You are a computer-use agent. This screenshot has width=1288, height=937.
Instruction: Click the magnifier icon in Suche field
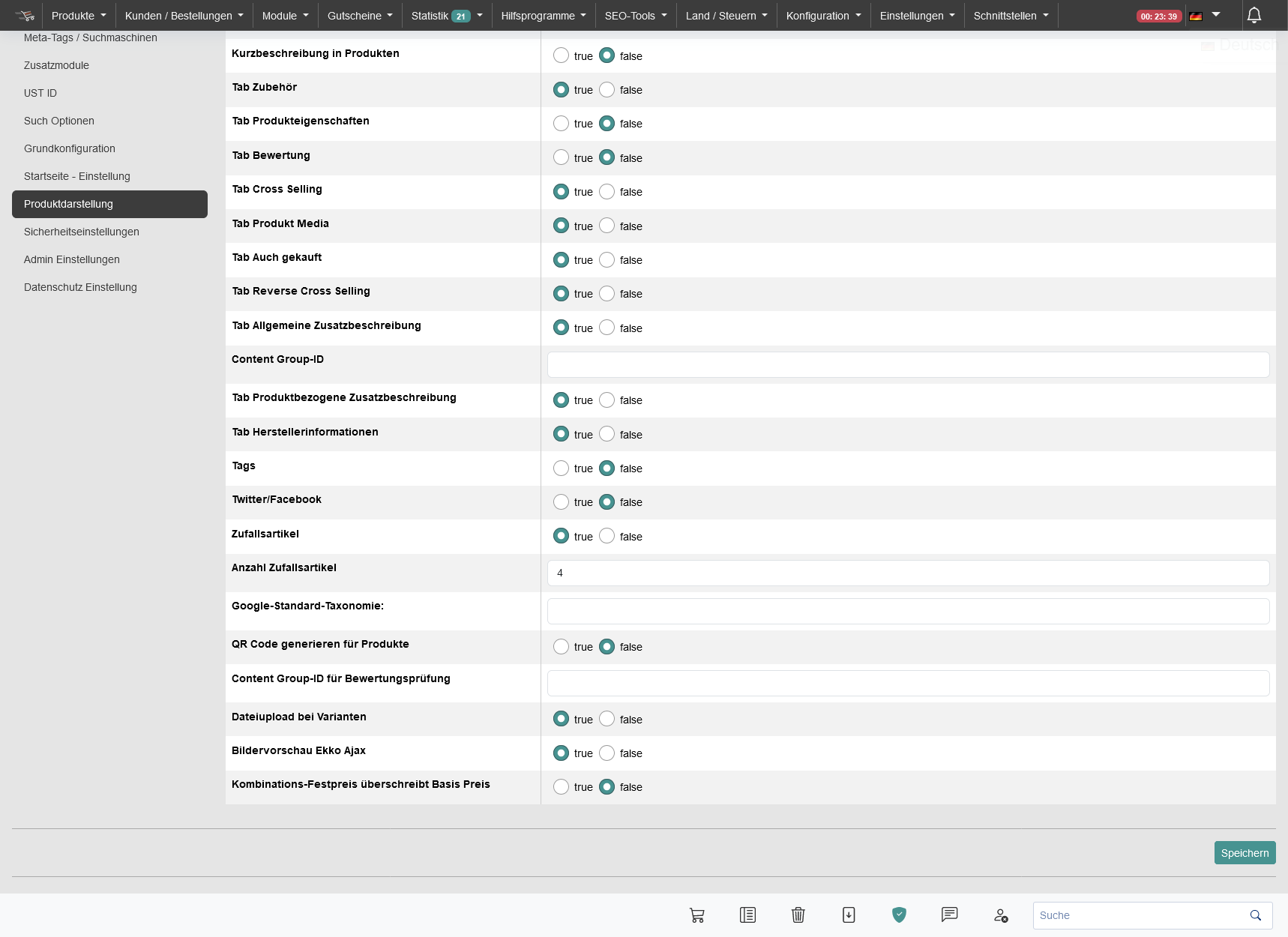(x=1255, y=915)
